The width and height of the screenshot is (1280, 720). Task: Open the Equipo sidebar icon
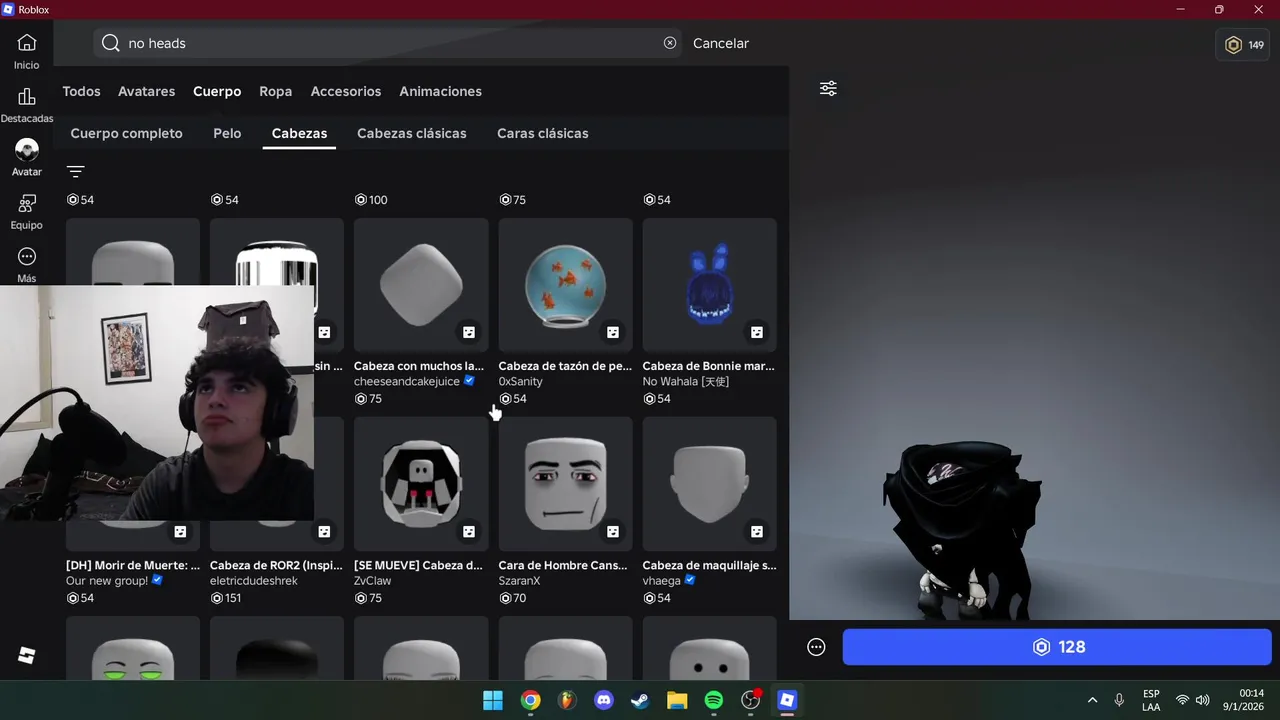pyautogui.click(x=27, y=204)
